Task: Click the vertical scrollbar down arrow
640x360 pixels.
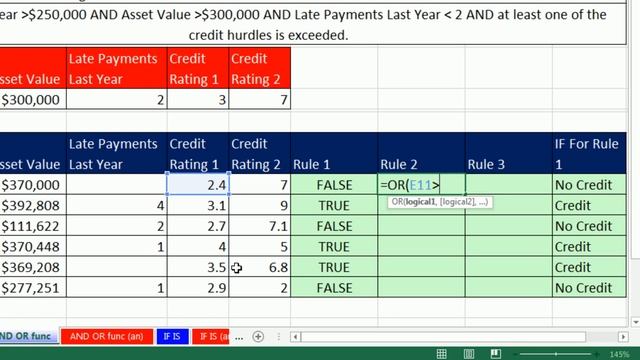Action: [636, 322]
